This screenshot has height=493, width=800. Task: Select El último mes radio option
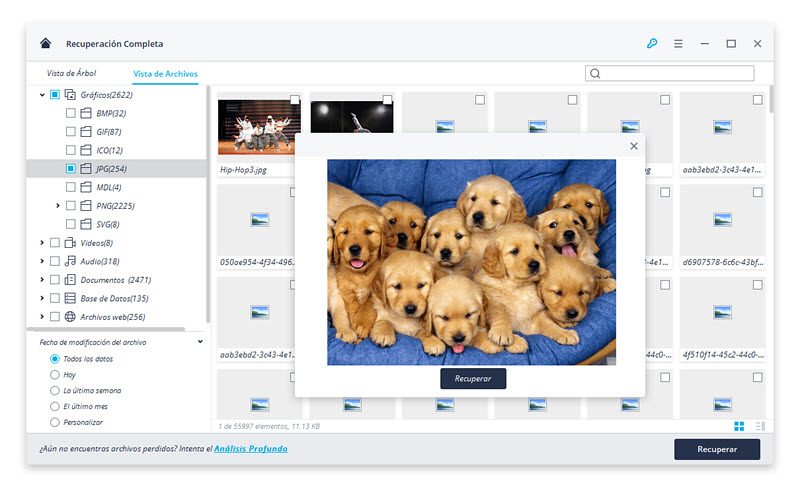click(55, 406)
